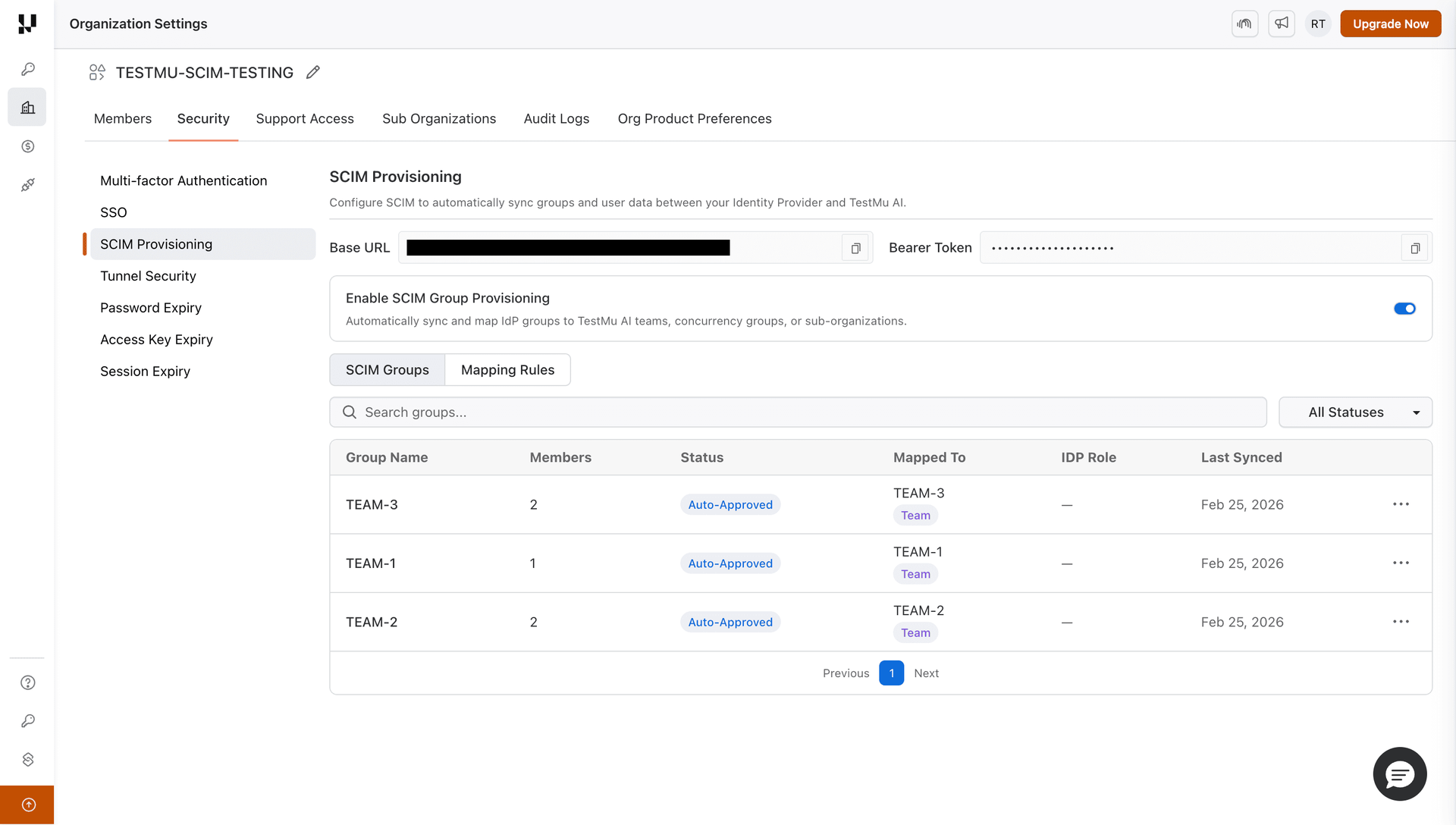The height and width of the screenshot is (825, 1456).
Task: Open actions menu for TEAM-2 row
Action: pos(1401,622)
